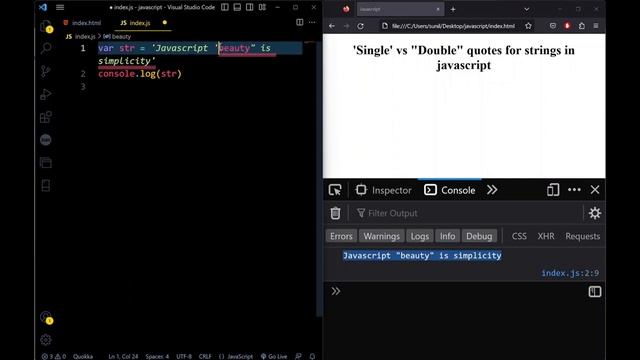Image resolution: width=640 pixels, height=360 pixels.
Task: Click Quokka in the status bar
Action: pos(83,356)
